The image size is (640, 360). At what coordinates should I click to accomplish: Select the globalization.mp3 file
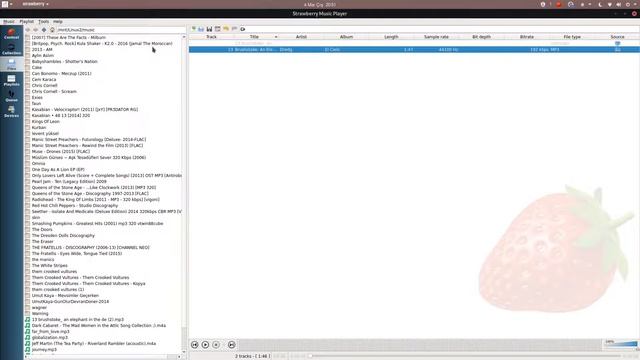pos(50,338)
